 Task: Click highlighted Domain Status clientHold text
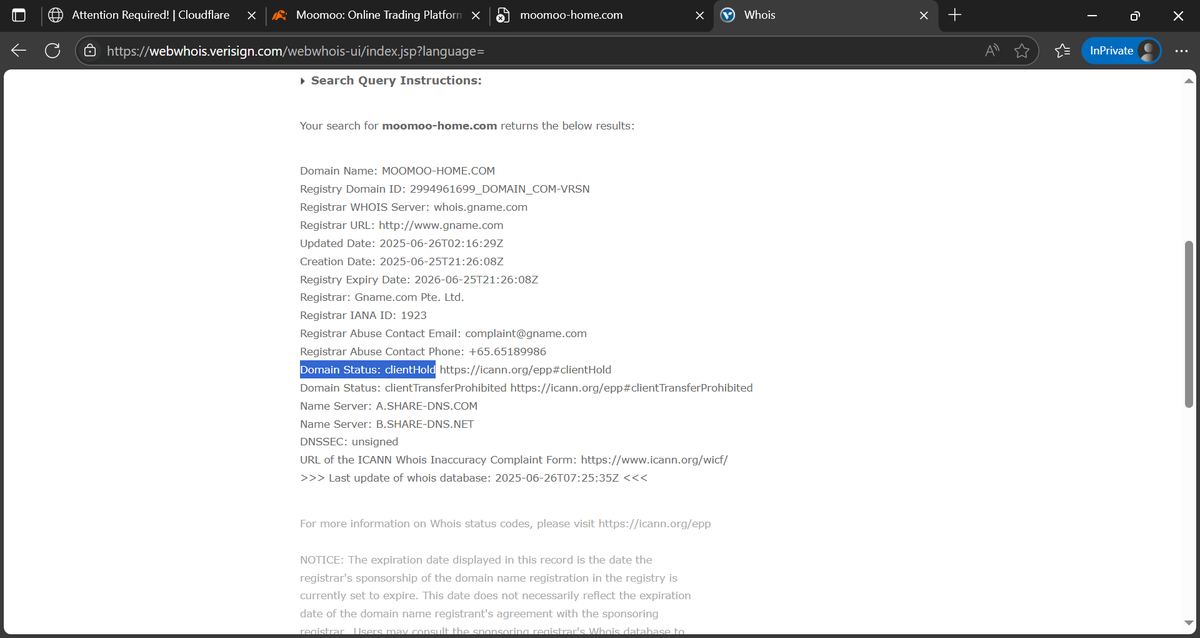(x=368, y=370)
